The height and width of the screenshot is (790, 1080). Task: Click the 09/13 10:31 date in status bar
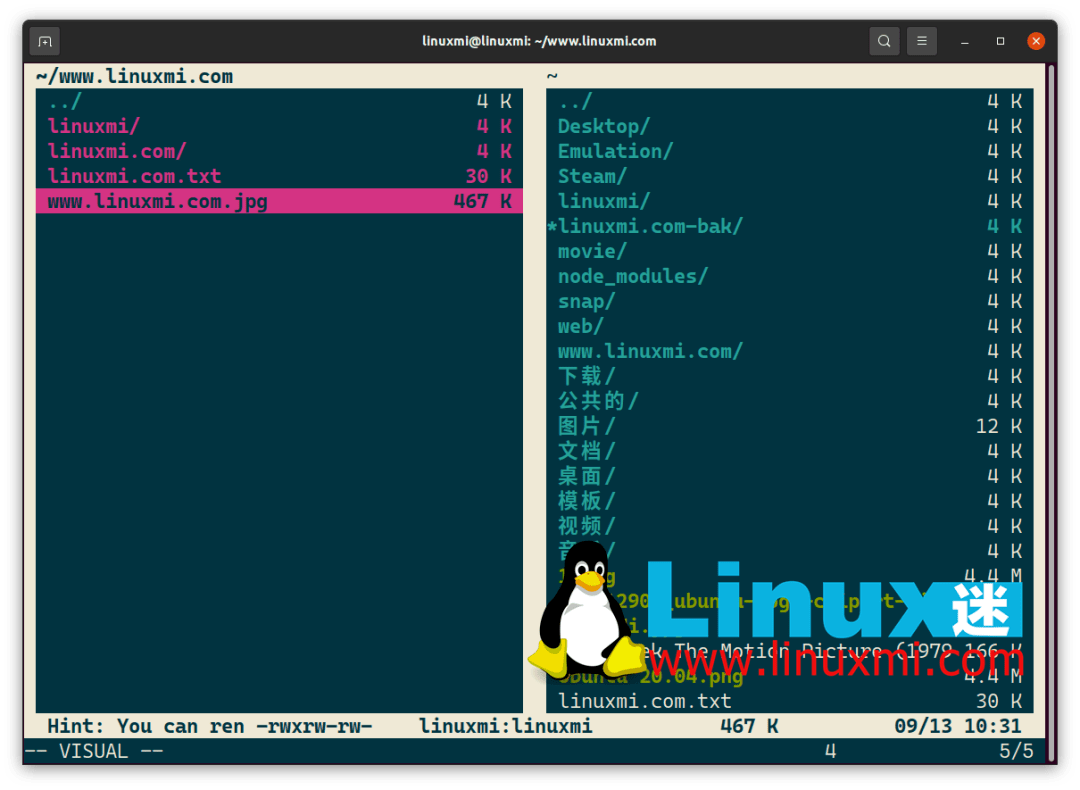(x=957, y=726)
